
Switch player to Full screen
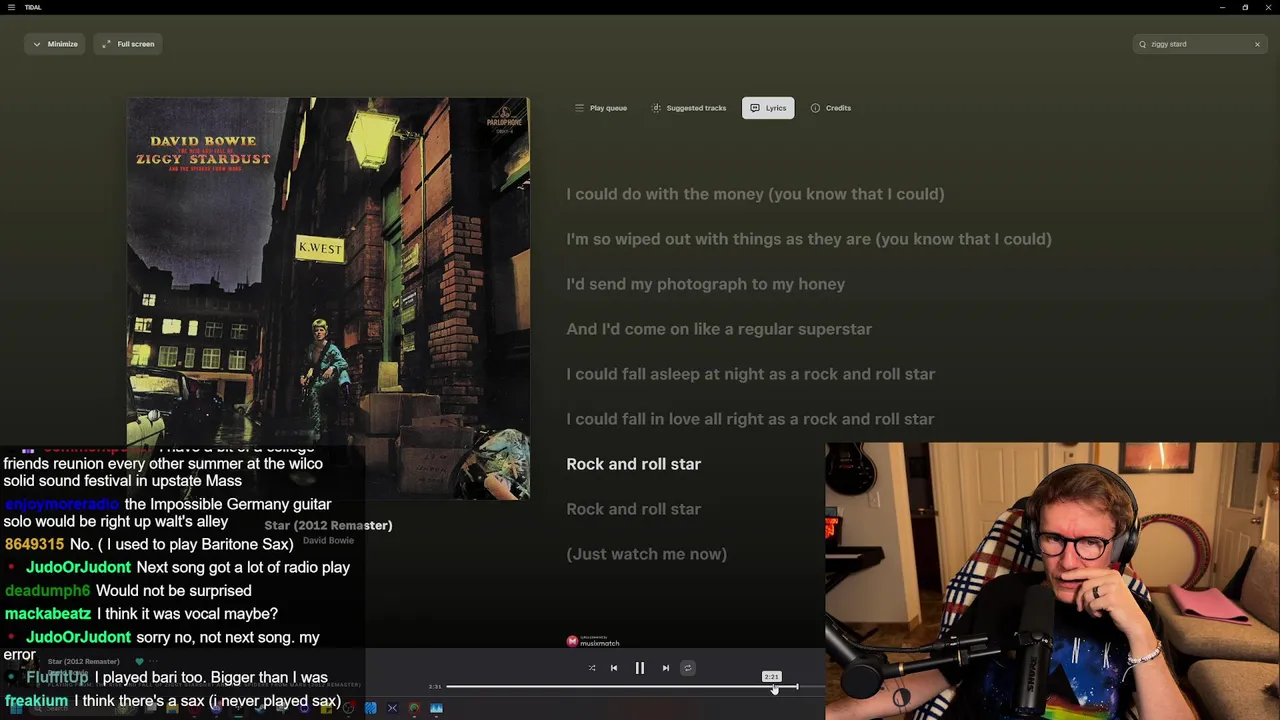click(x=128, y=44)
